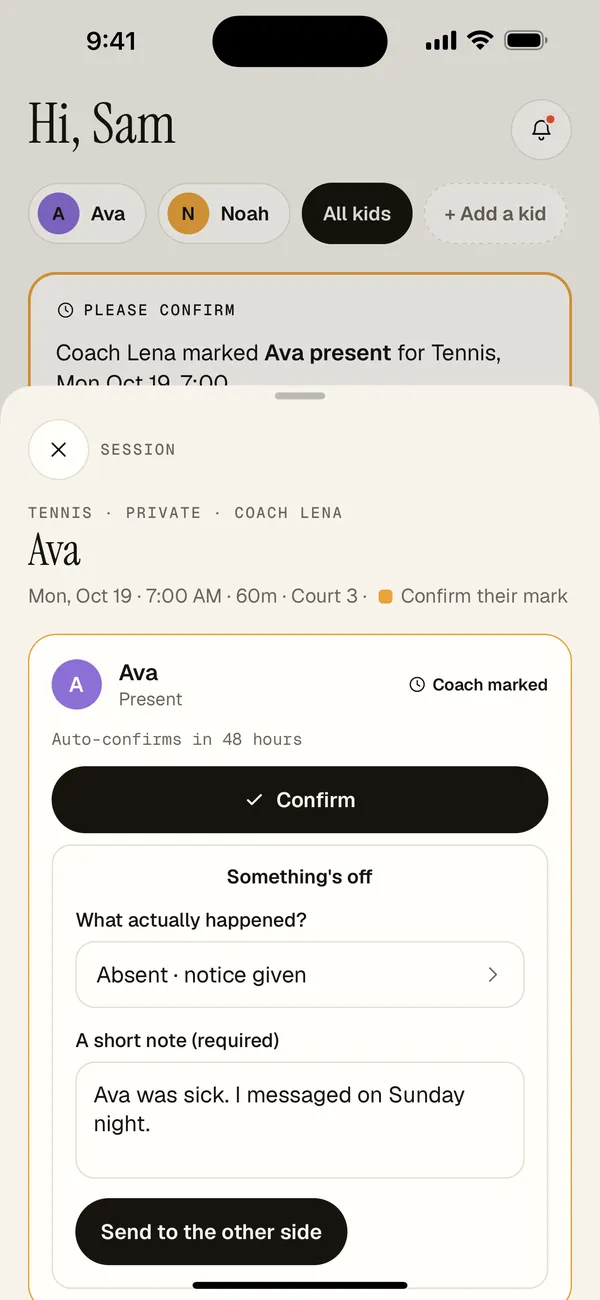
Task: Tap the orange square status indicator
Action: (x=385, y=597)
